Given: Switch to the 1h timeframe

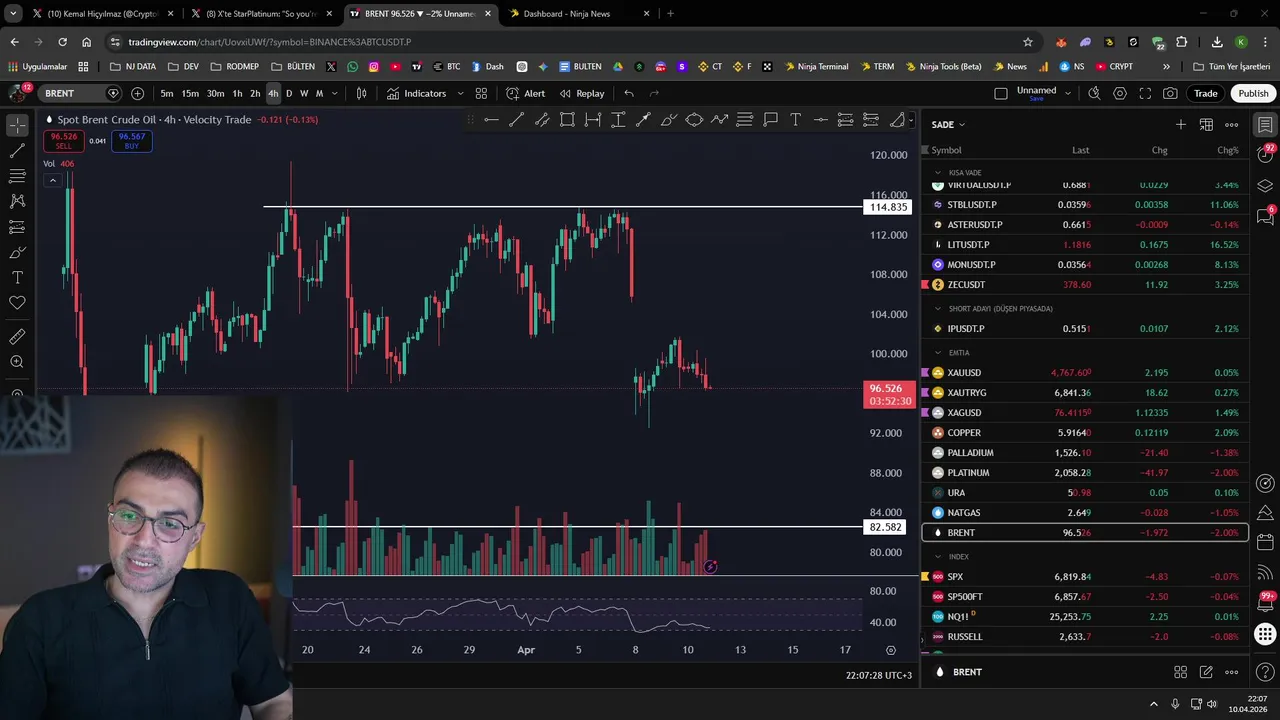Looking at the screenshot, I should coord(237,93).
